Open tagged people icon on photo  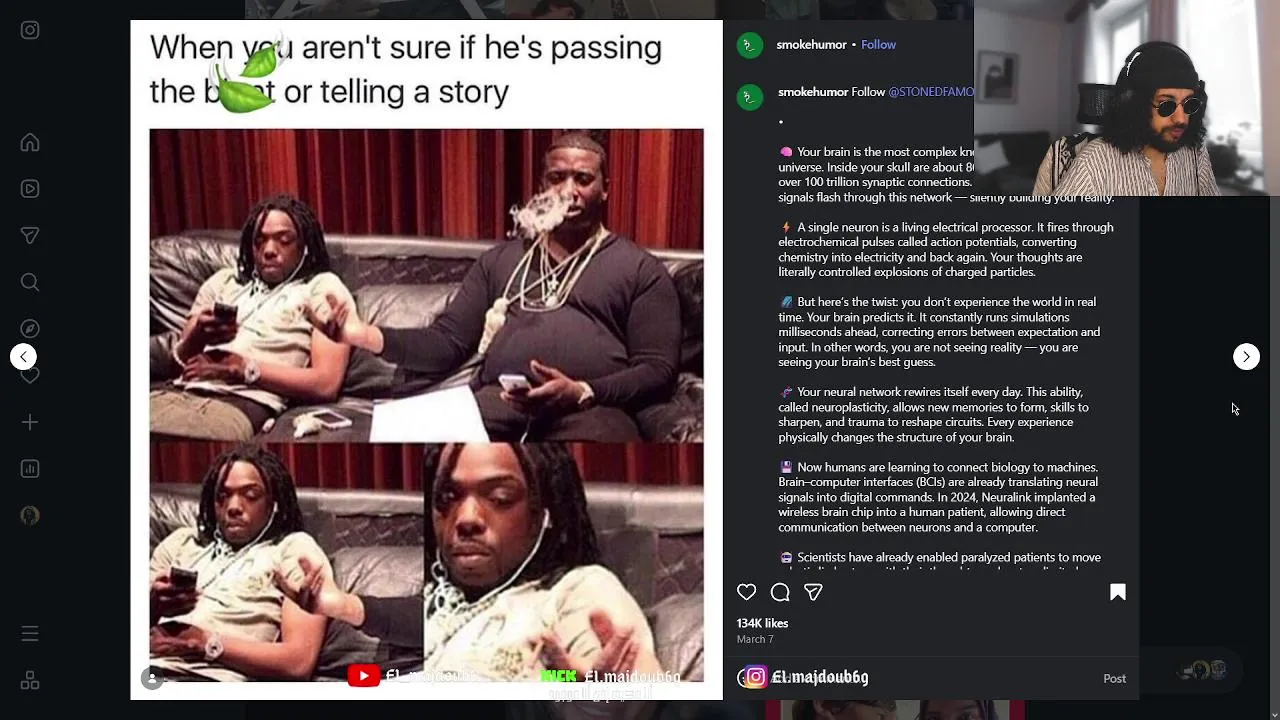click(x=152, y=678)
